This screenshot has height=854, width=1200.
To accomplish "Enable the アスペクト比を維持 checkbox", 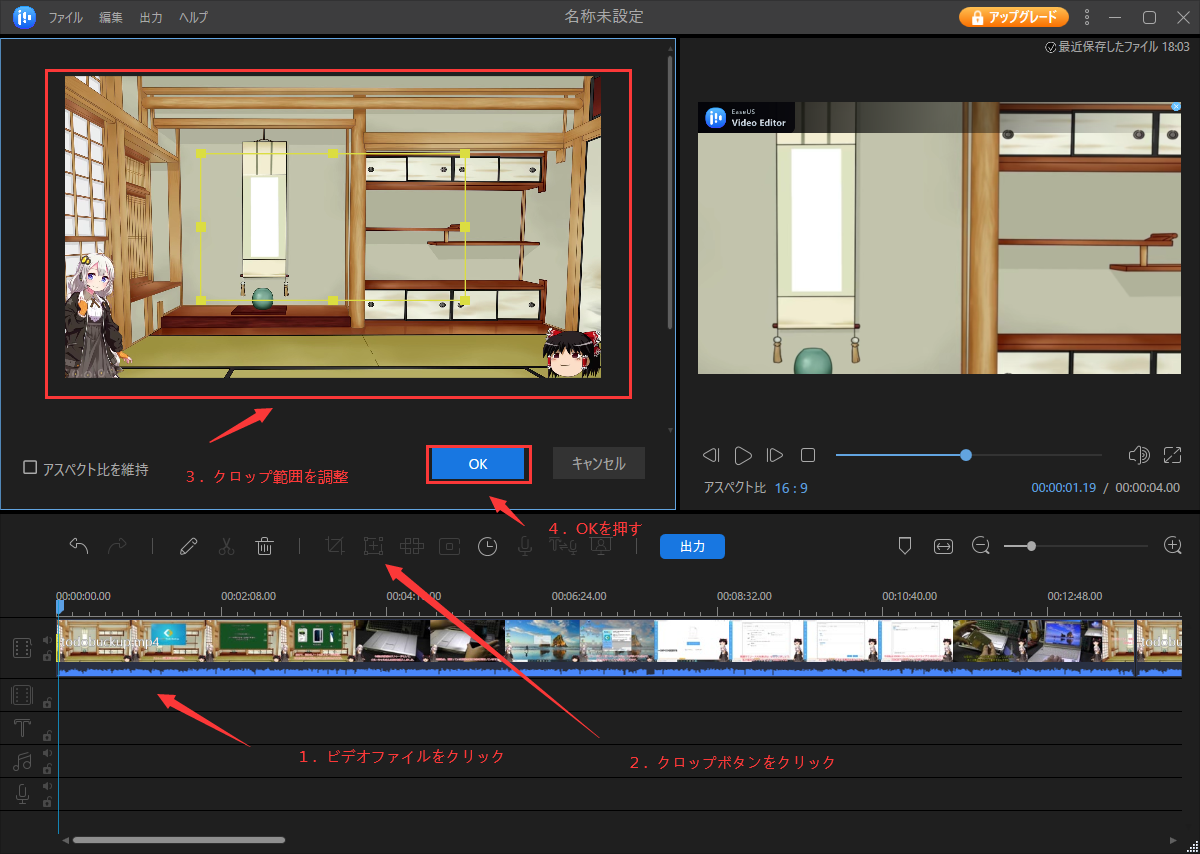I will point(30,468).
